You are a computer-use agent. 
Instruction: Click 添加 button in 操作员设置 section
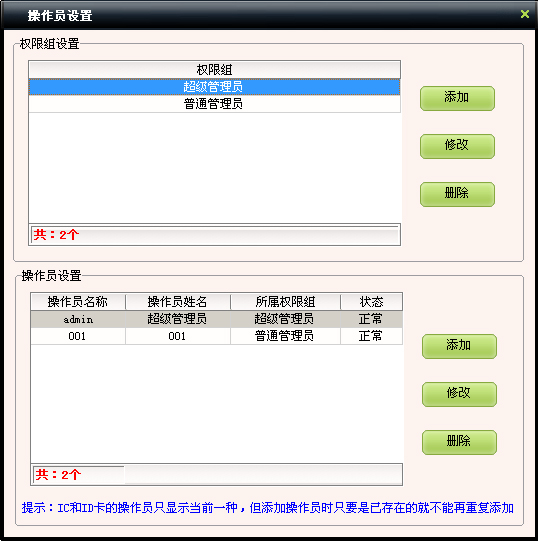coord(459,346)
